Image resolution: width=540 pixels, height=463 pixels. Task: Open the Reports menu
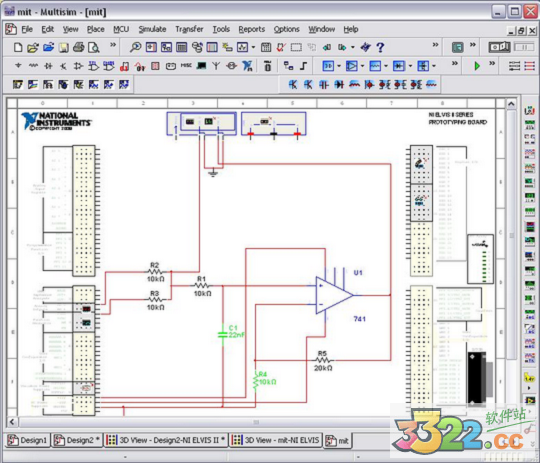tap(252, 29)
